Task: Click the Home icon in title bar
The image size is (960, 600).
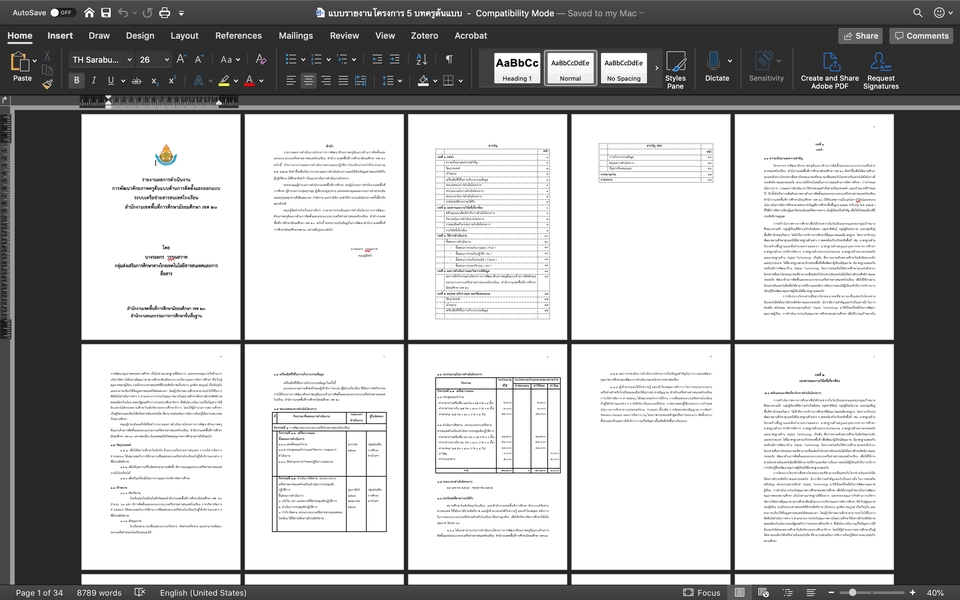Action: [89, 12]
